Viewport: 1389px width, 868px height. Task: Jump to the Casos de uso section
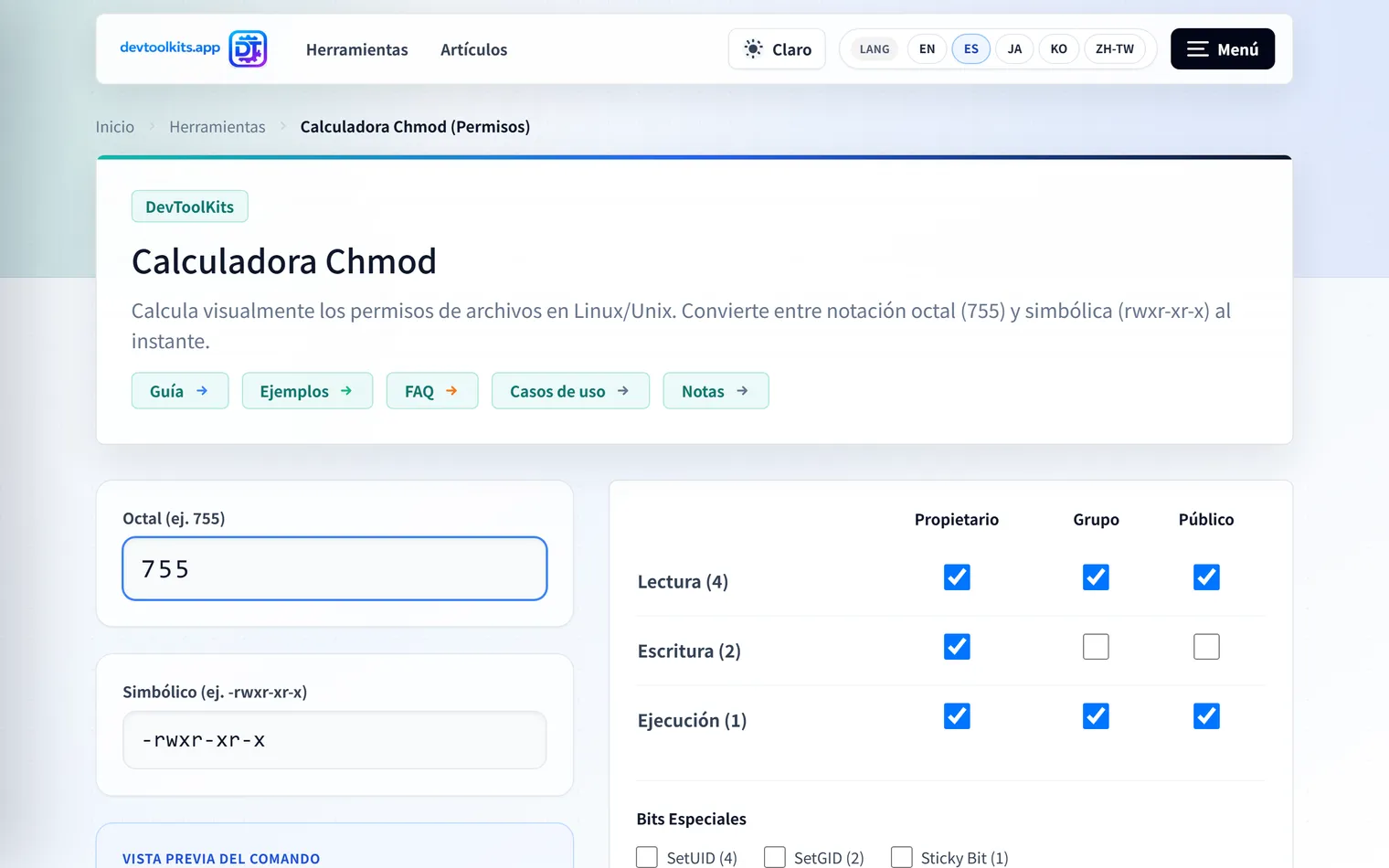point(570,391)
